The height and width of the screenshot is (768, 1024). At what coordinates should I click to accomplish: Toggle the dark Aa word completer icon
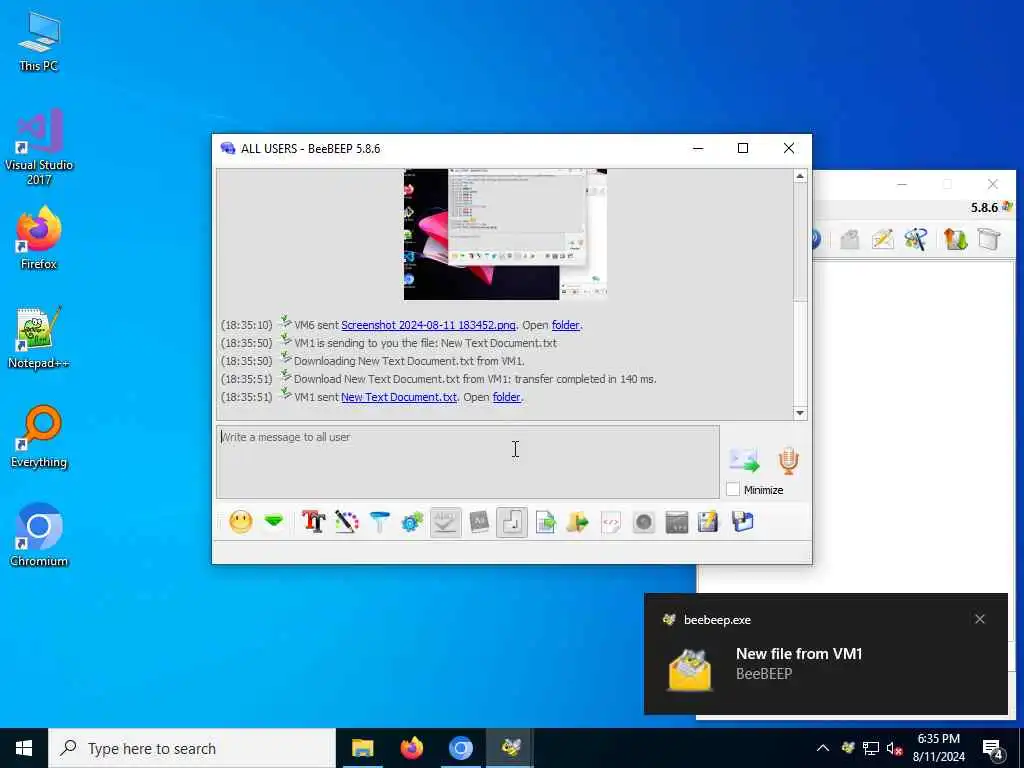pos(479,522)
